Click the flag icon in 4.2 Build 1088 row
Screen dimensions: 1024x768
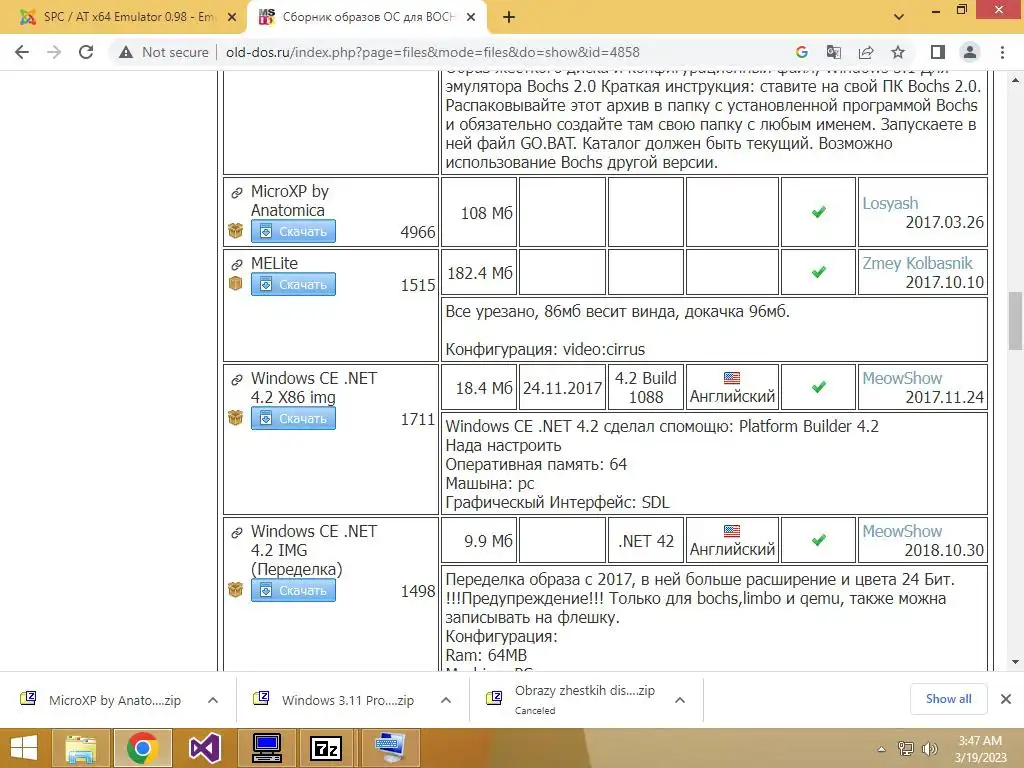pos(732,378)
